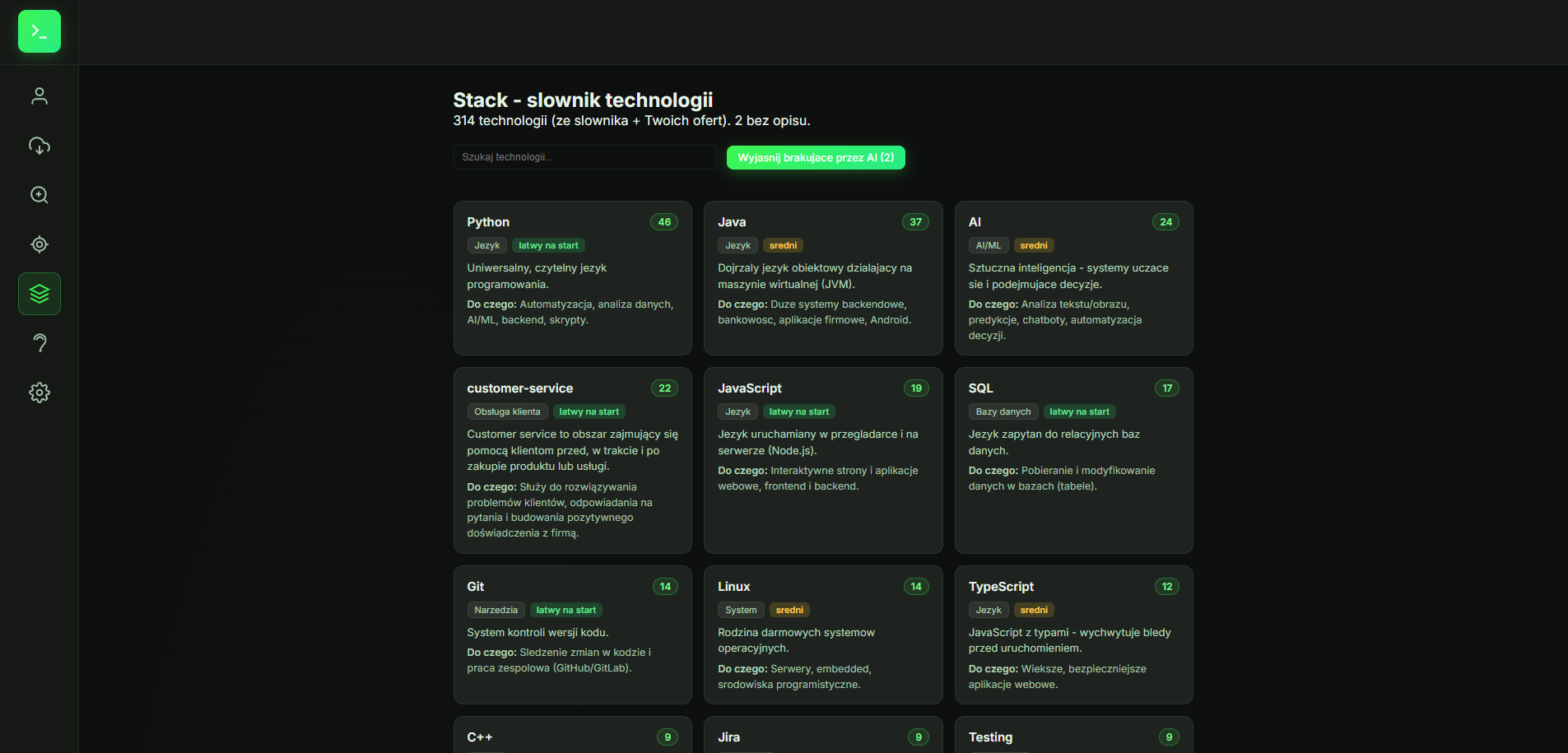Click the Git count badge 14

(x=665, y=587)
